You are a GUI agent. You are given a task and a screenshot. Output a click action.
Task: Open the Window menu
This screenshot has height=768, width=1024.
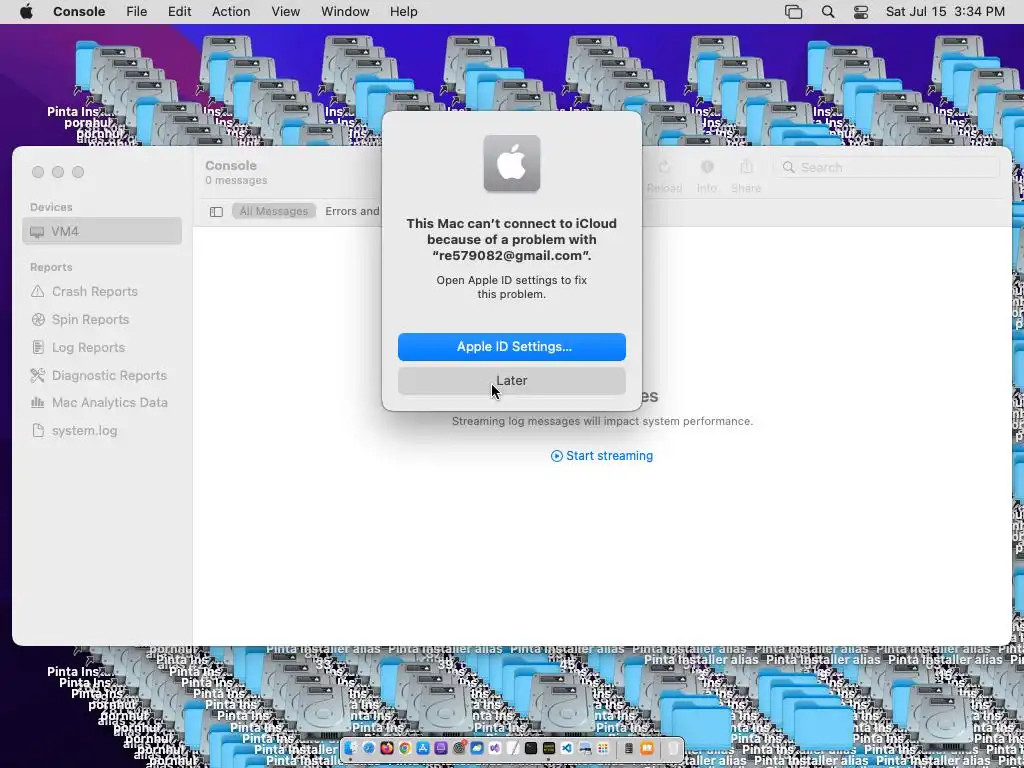click(x=345, y=12)
